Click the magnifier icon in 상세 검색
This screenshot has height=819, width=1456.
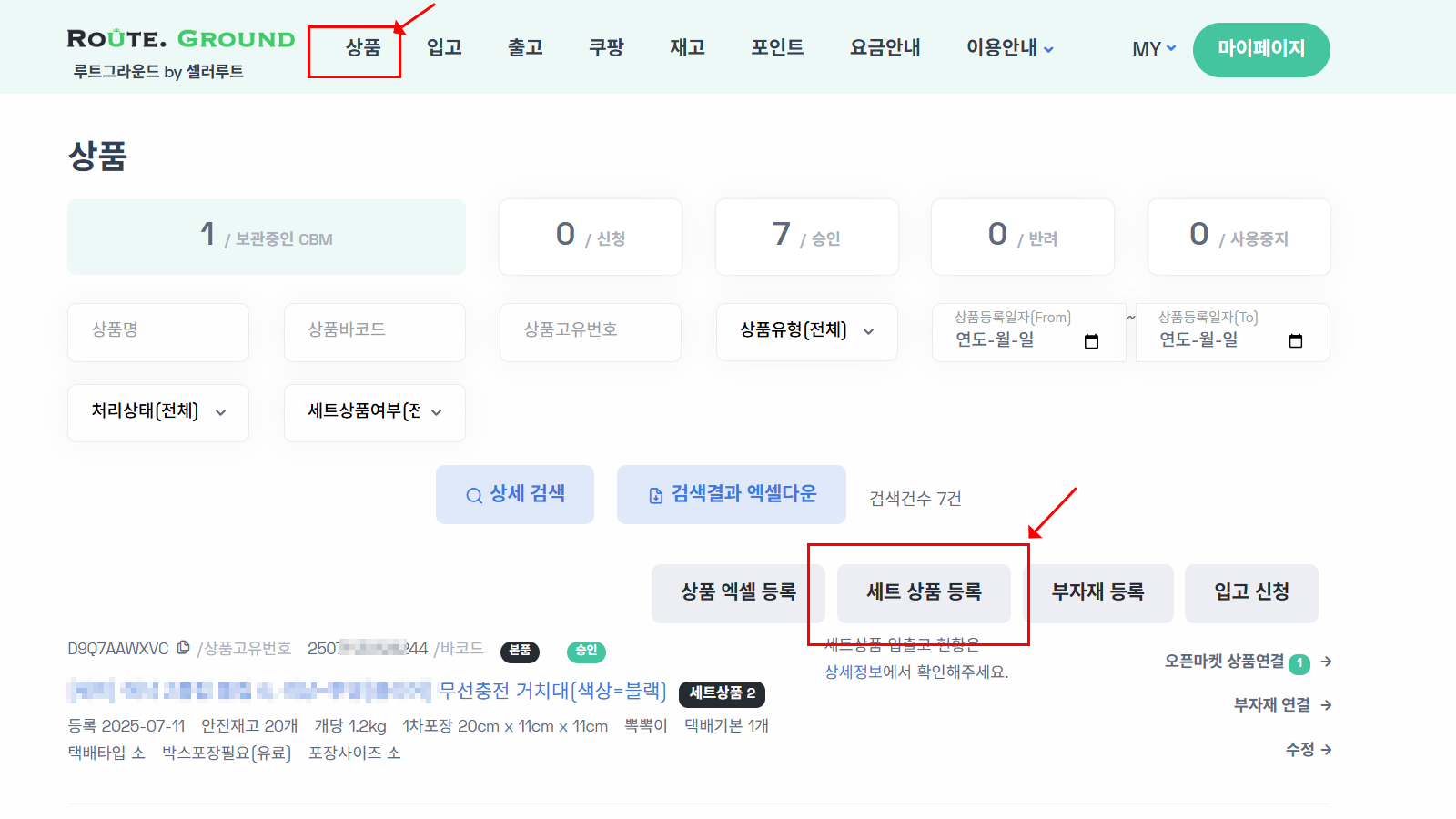coord(473,494)
